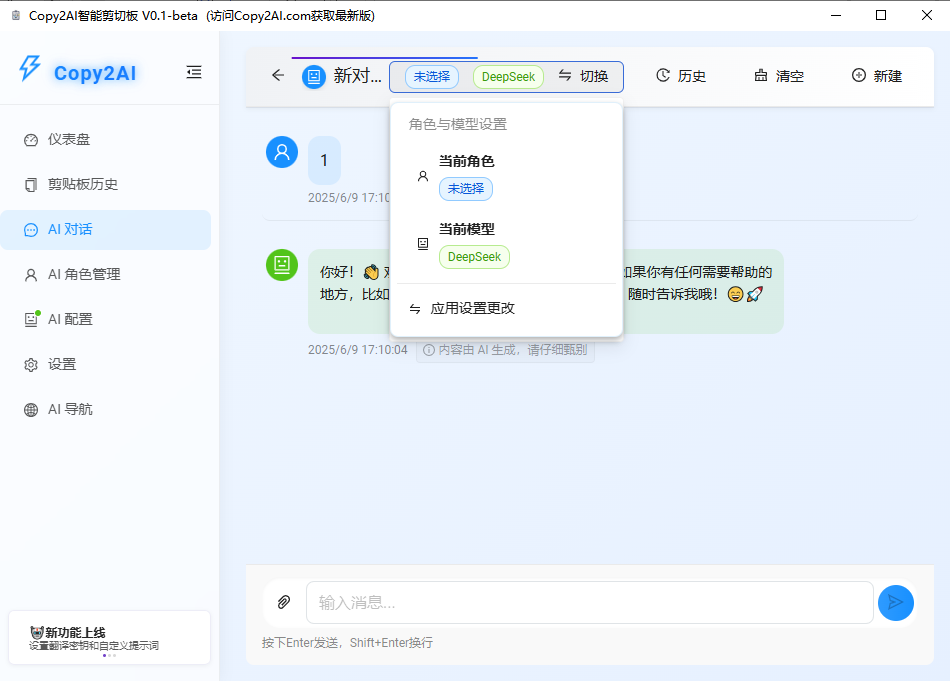Open 仪表盘 dashboard in sidebar
950x681 pixels.
(69, 140)
